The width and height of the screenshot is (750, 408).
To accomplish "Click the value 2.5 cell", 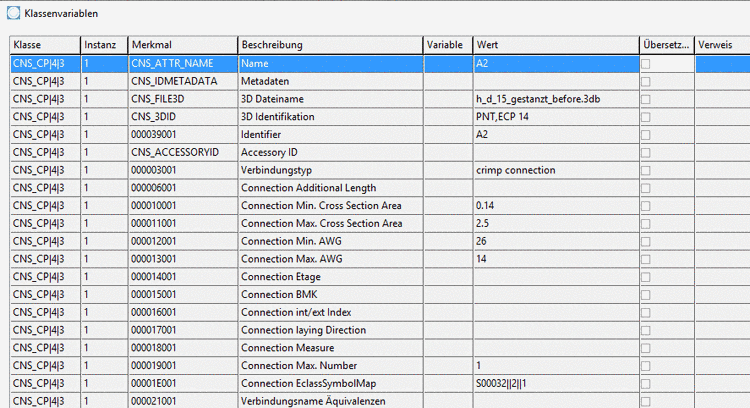I will point(556,223).
